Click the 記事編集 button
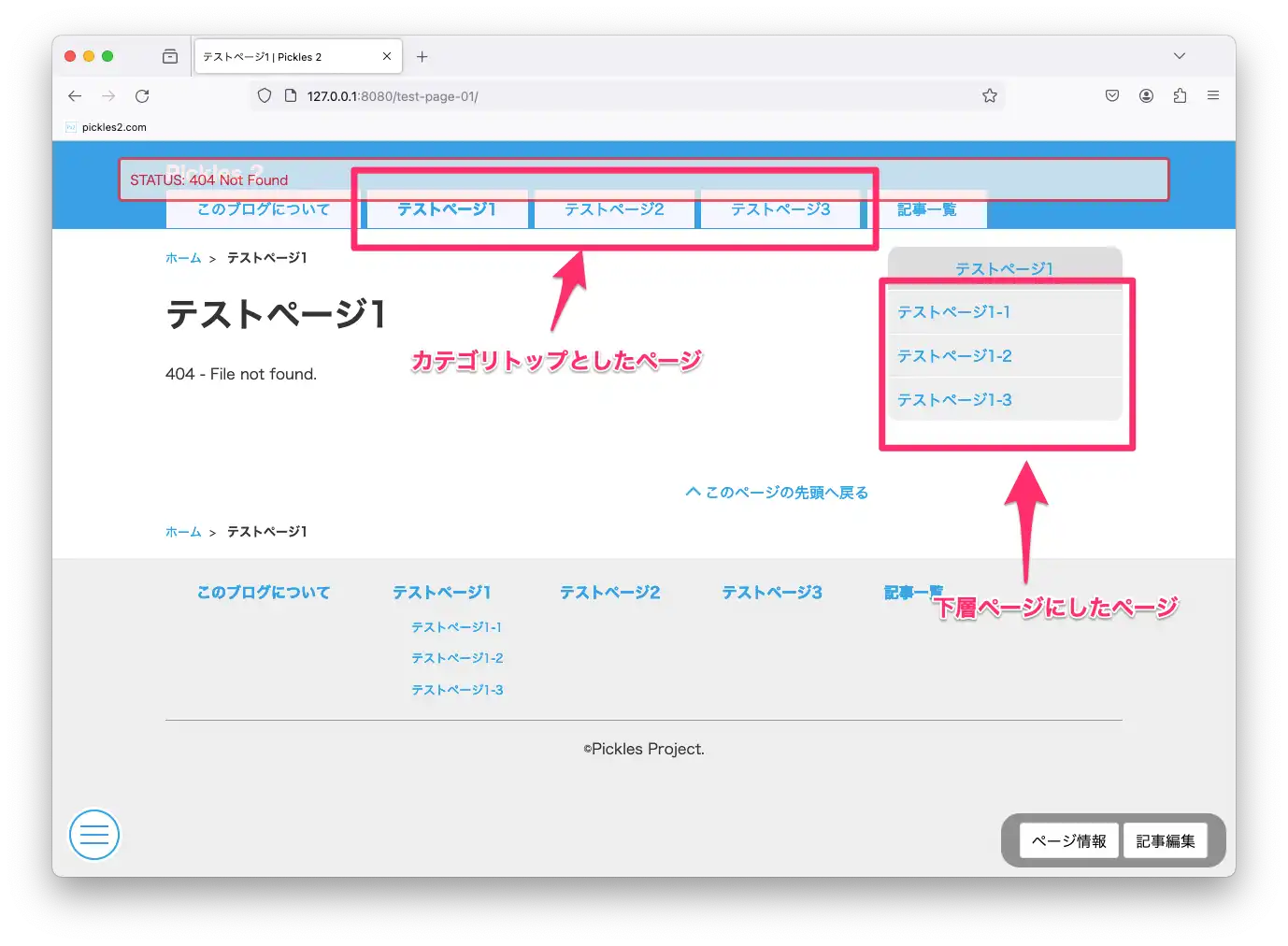 click(1165, 841)
